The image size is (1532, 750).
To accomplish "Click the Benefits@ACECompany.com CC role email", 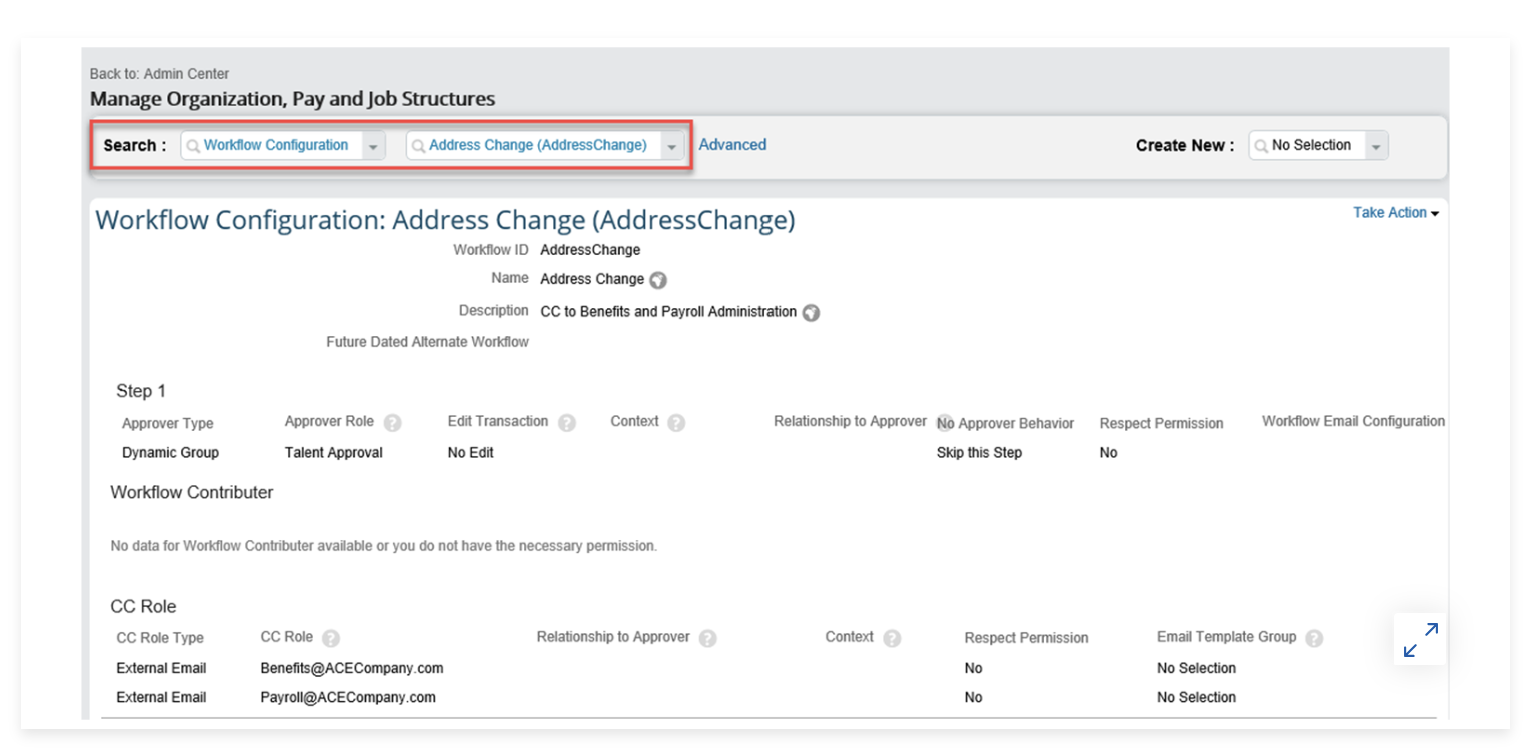I will (x=352, y=668).
